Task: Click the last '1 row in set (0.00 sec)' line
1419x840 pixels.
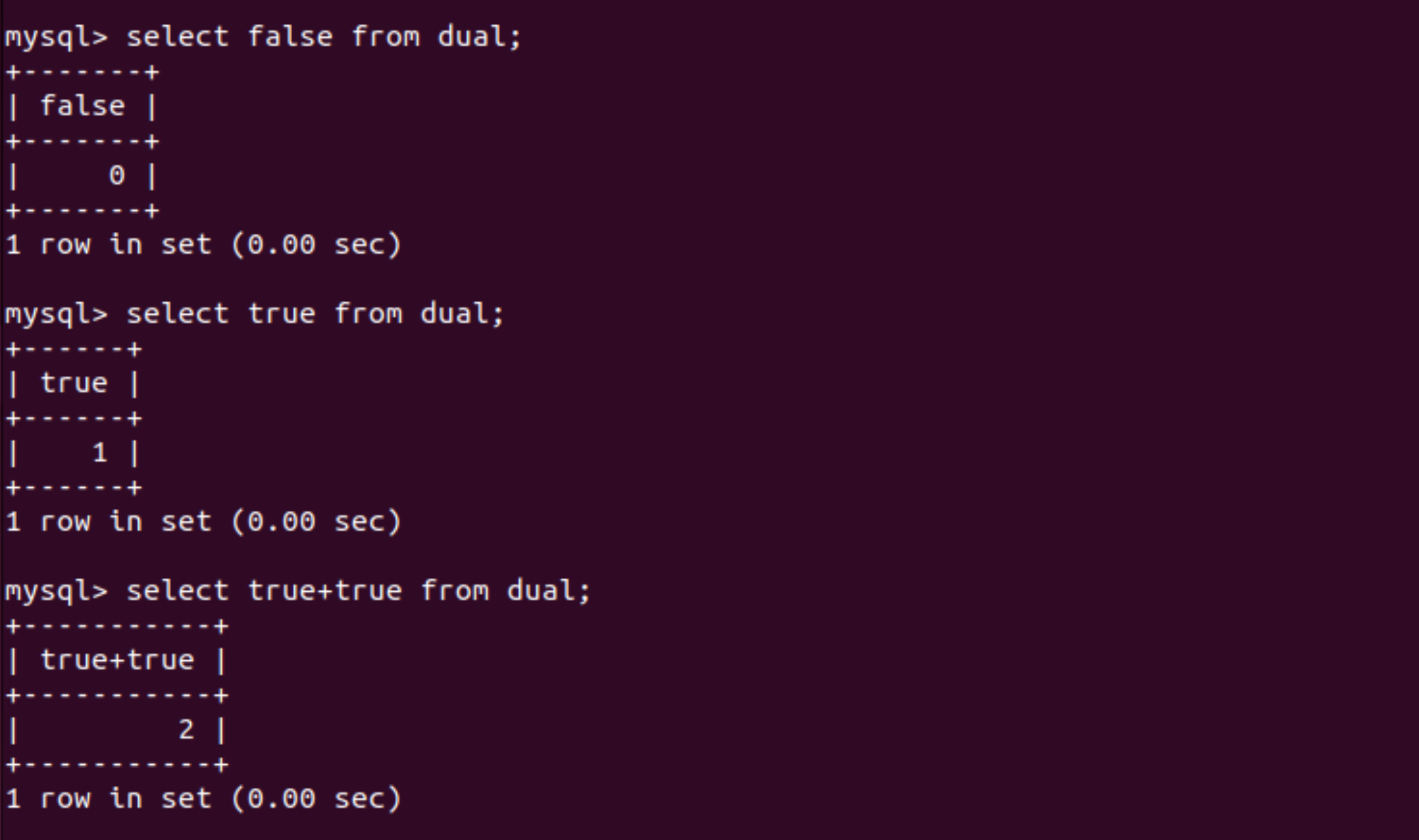Action: tap(203, 799)
